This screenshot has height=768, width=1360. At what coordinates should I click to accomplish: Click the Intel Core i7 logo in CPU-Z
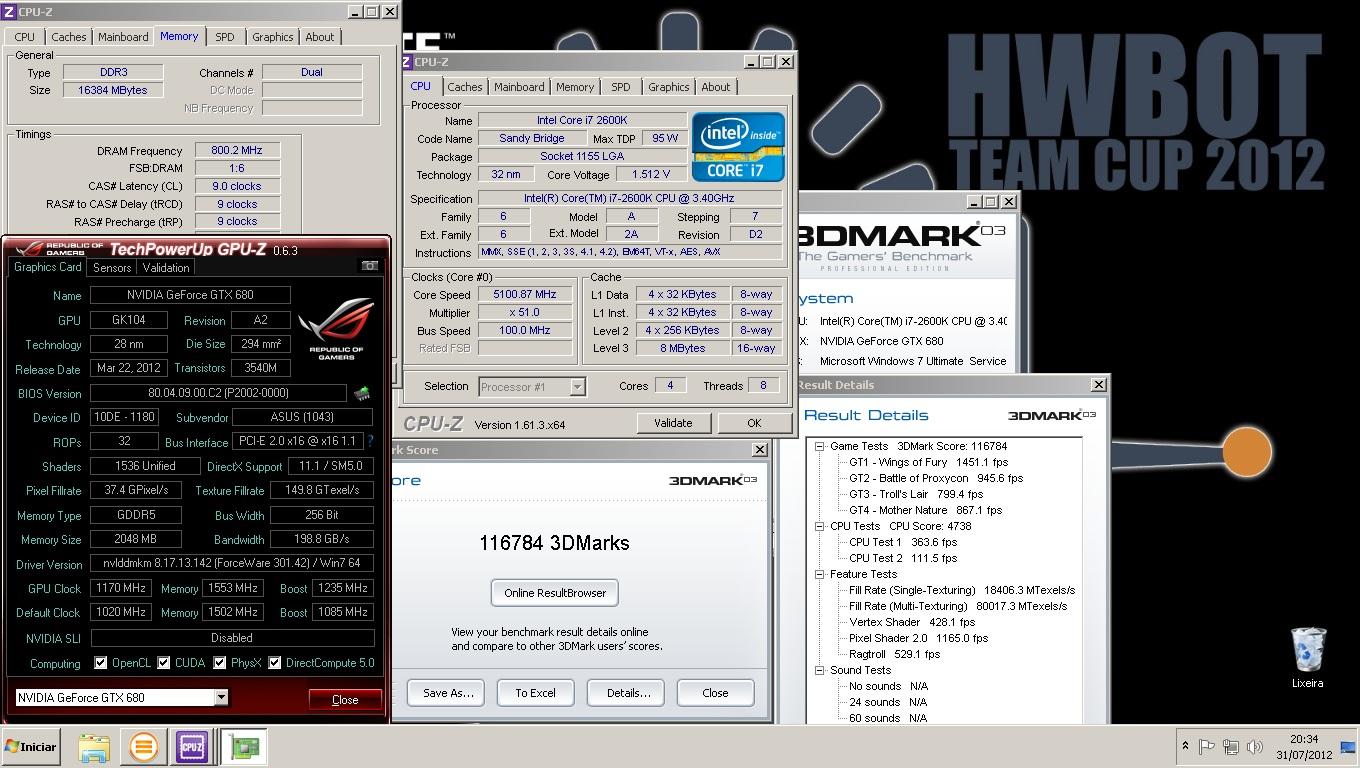738,147
